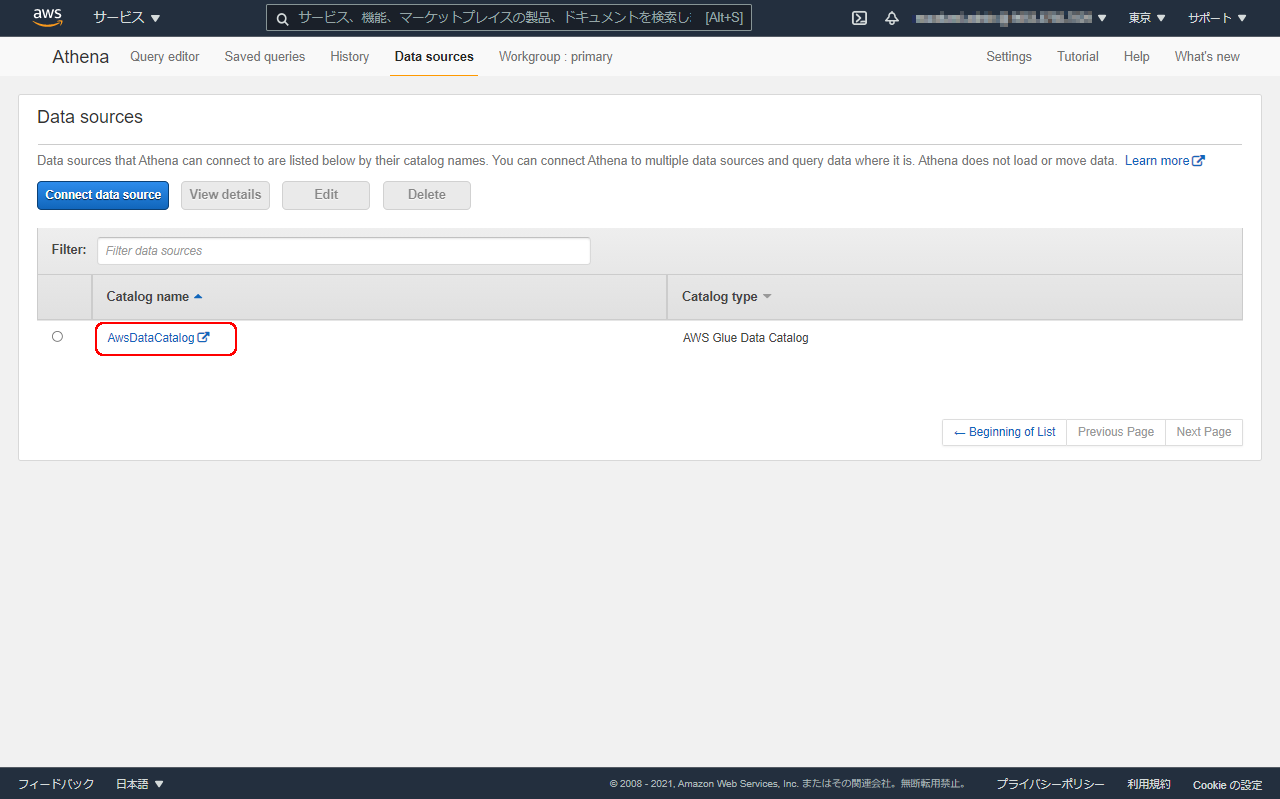Open Athena Settings
Viewport: 1280px width, 799px height.
pos(1009,57)
